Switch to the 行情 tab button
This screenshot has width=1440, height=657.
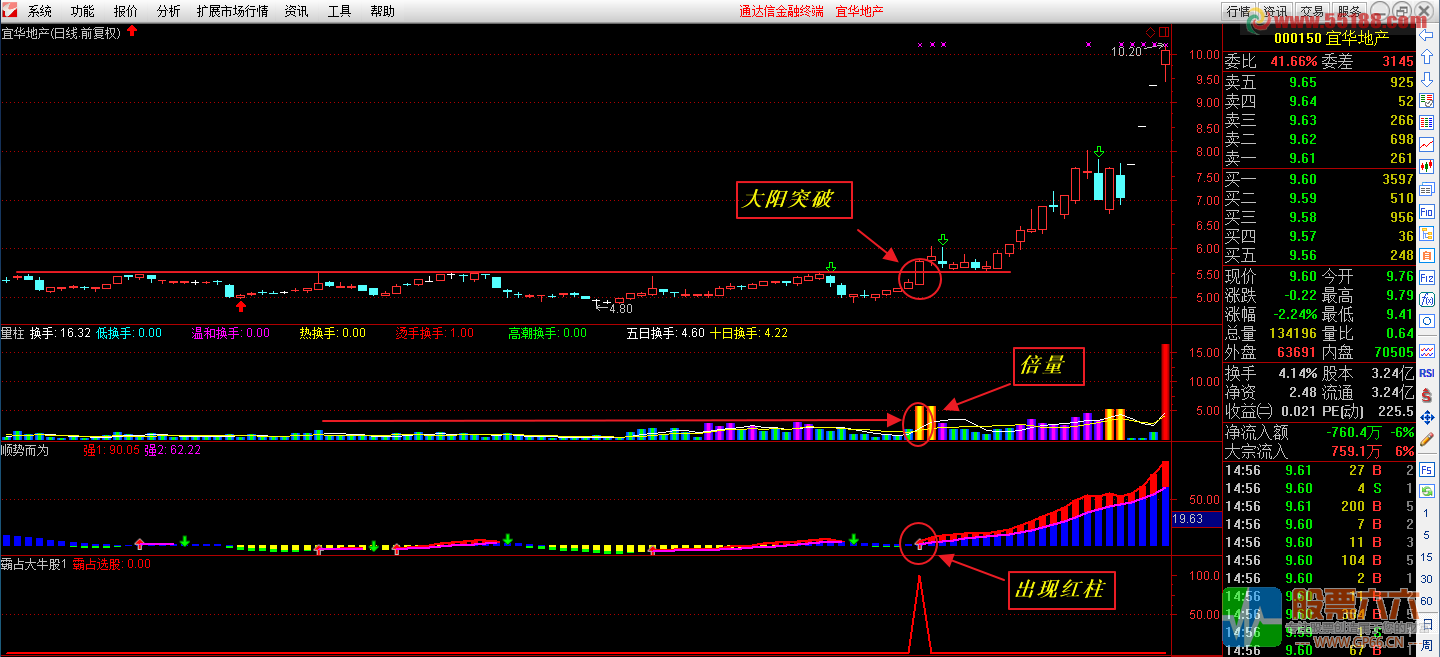pyautogui.click(x=1238, y=11)
